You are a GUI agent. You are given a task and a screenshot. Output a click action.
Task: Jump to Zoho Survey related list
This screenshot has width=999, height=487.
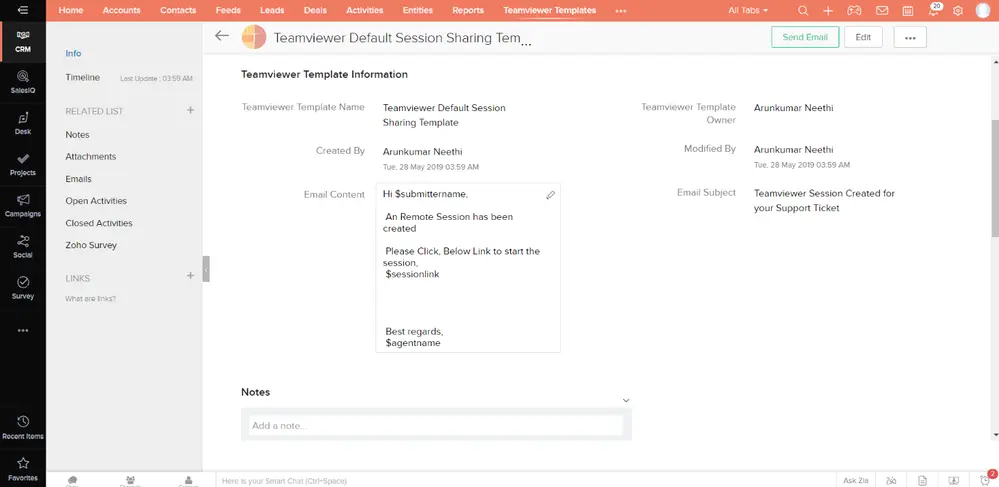[x=90, y=245]
